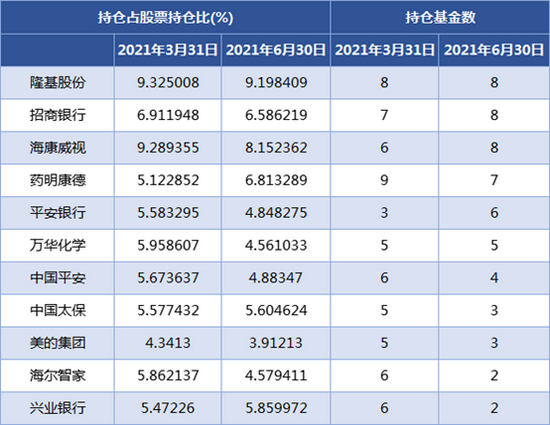Select 2021年3月31日 column under 持仓基金数

(x=384, y=50)
